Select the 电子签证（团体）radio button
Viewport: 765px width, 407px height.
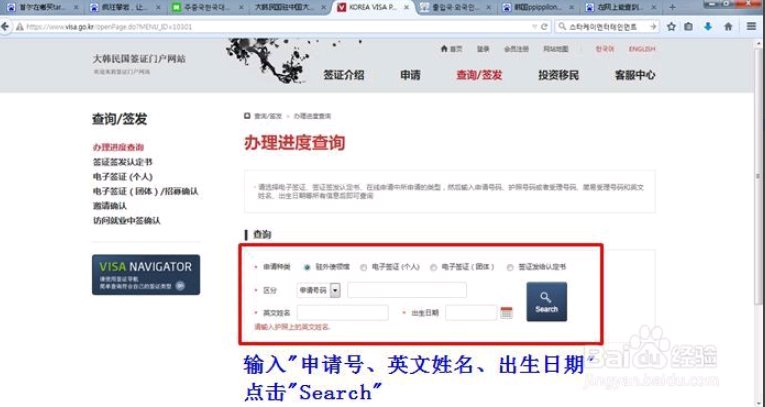coord(433,267)
